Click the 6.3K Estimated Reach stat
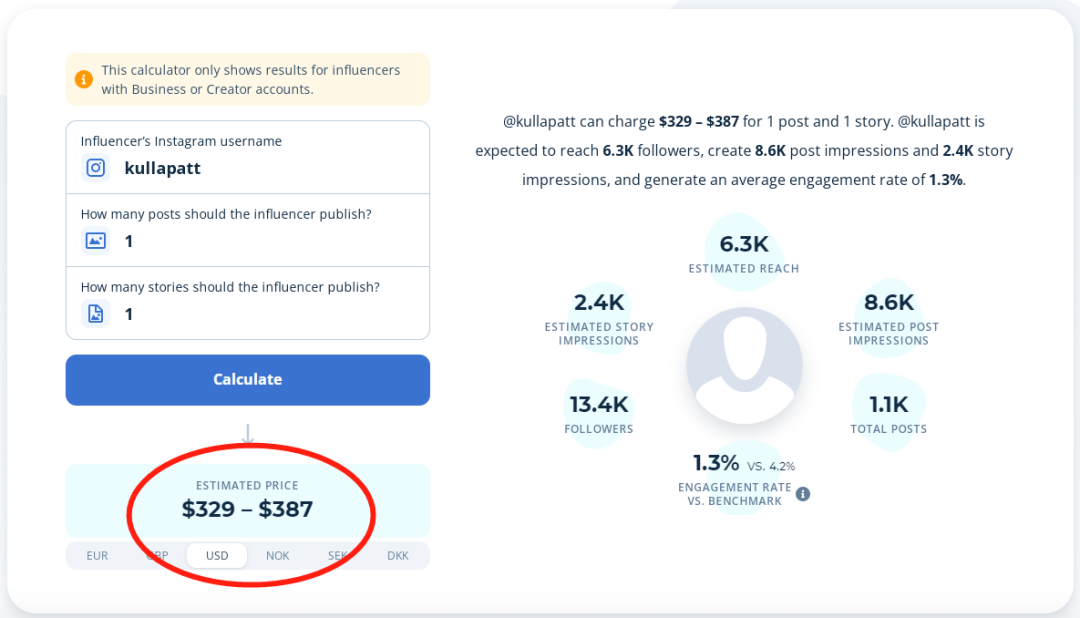The image size is (1080, 618). 744,254
